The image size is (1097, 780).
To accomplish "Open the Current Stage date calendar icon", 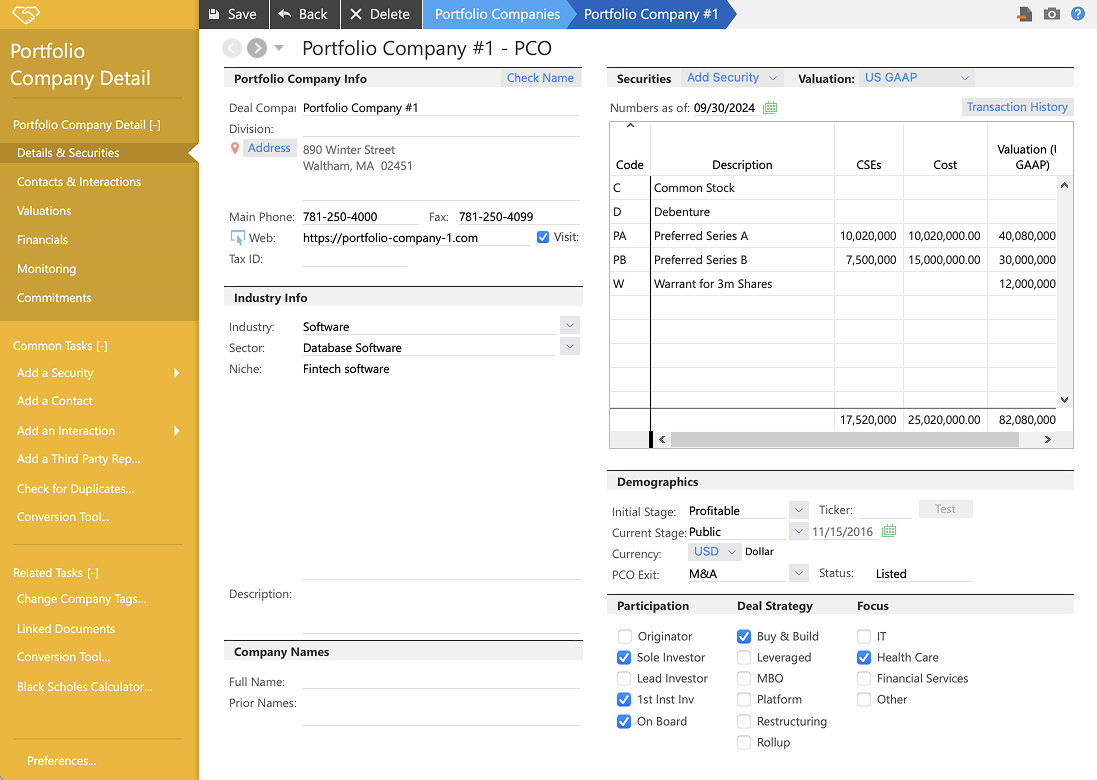I will [889, 531].
